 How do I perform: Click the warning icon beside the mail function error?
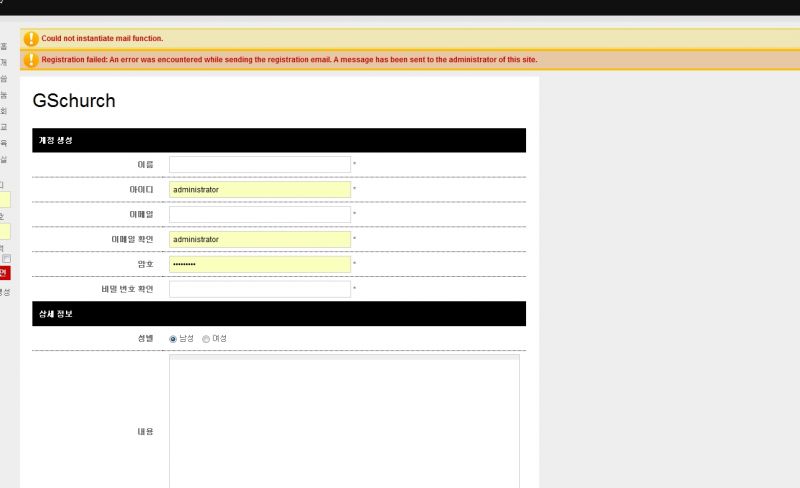31,39
